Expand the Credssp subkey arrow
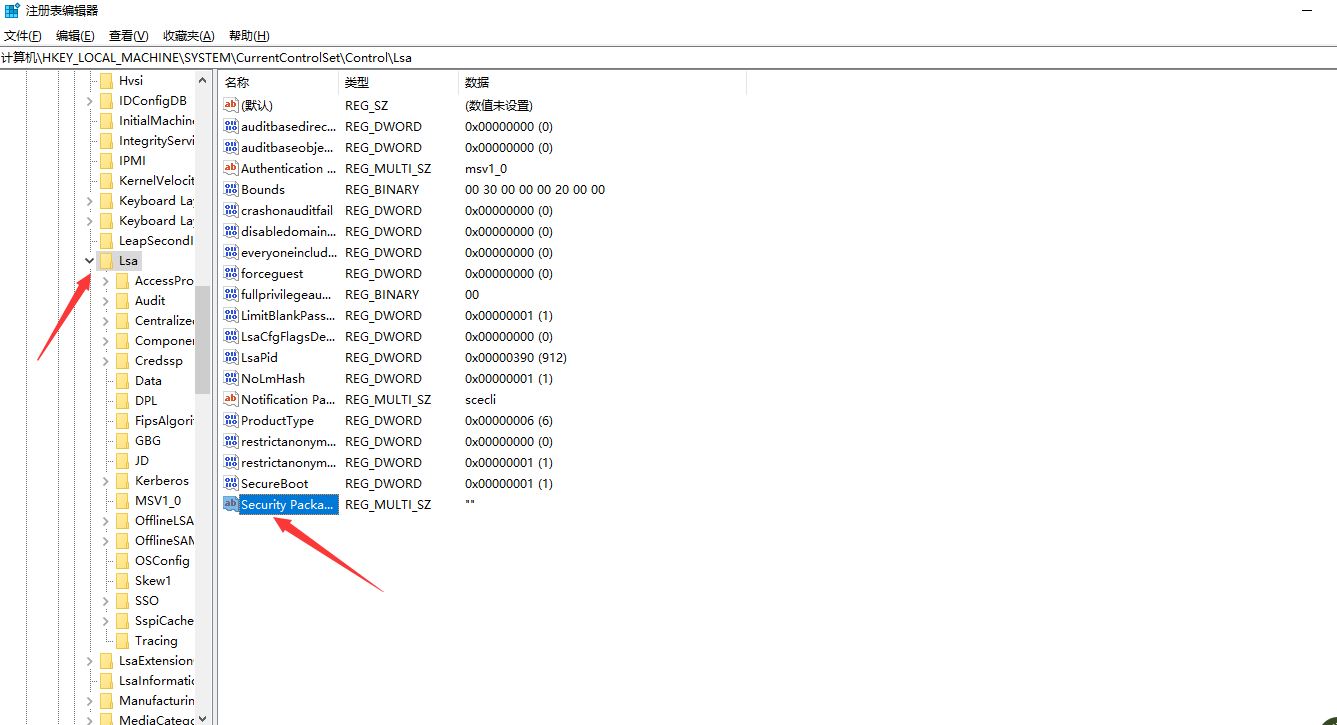1337x725 pixels. pos(106,361)
